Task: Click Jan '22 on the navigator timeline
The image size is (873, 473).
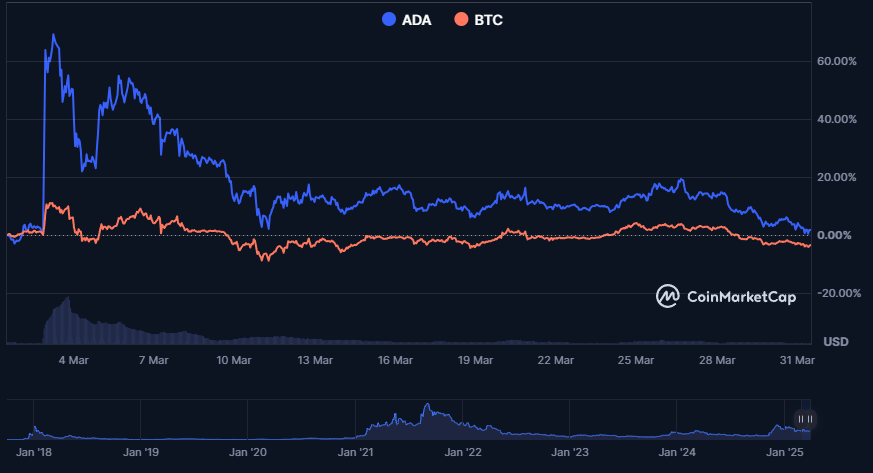Action: [x=463, y=452]
